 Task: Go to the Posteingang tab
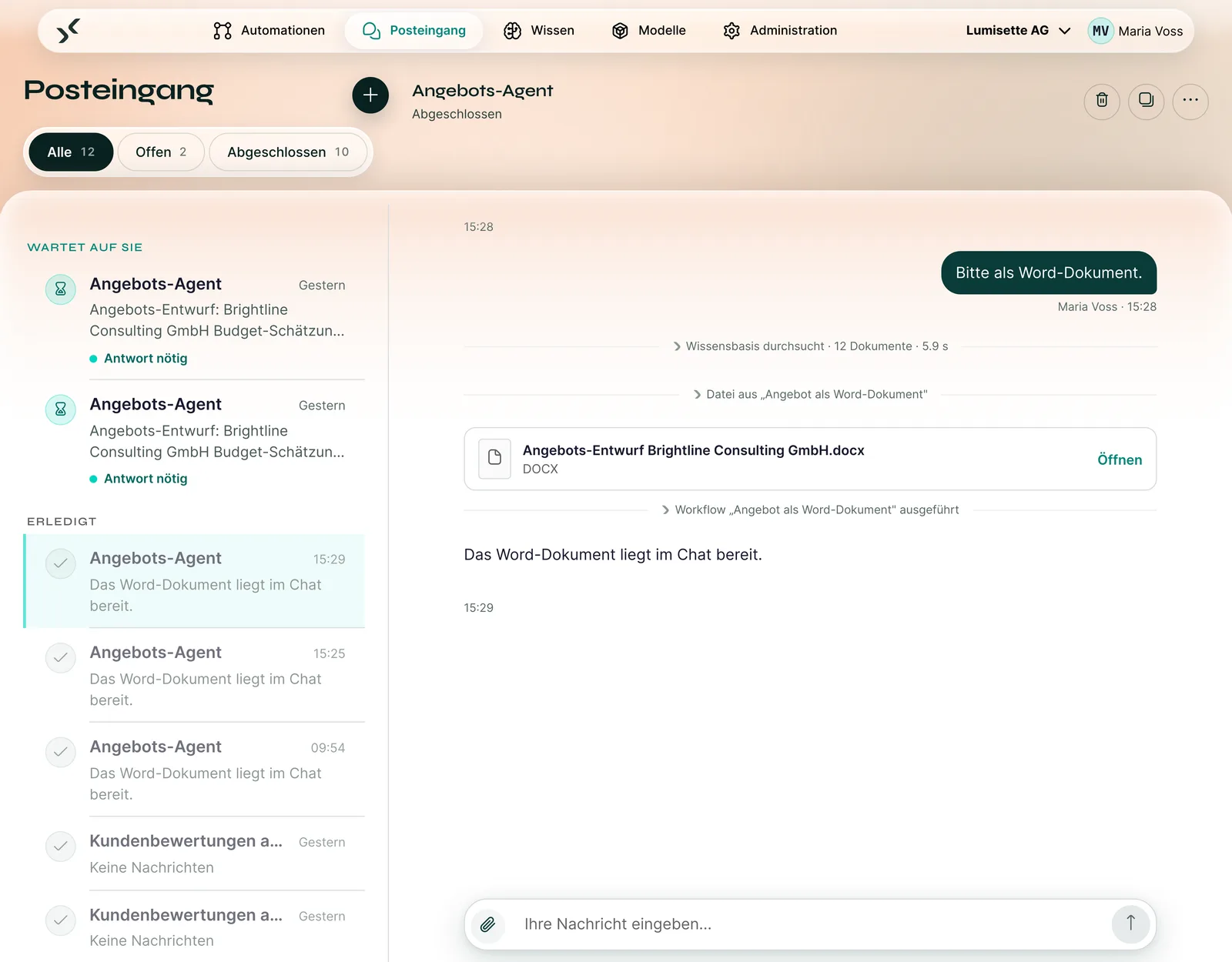[x=414, y=31]
